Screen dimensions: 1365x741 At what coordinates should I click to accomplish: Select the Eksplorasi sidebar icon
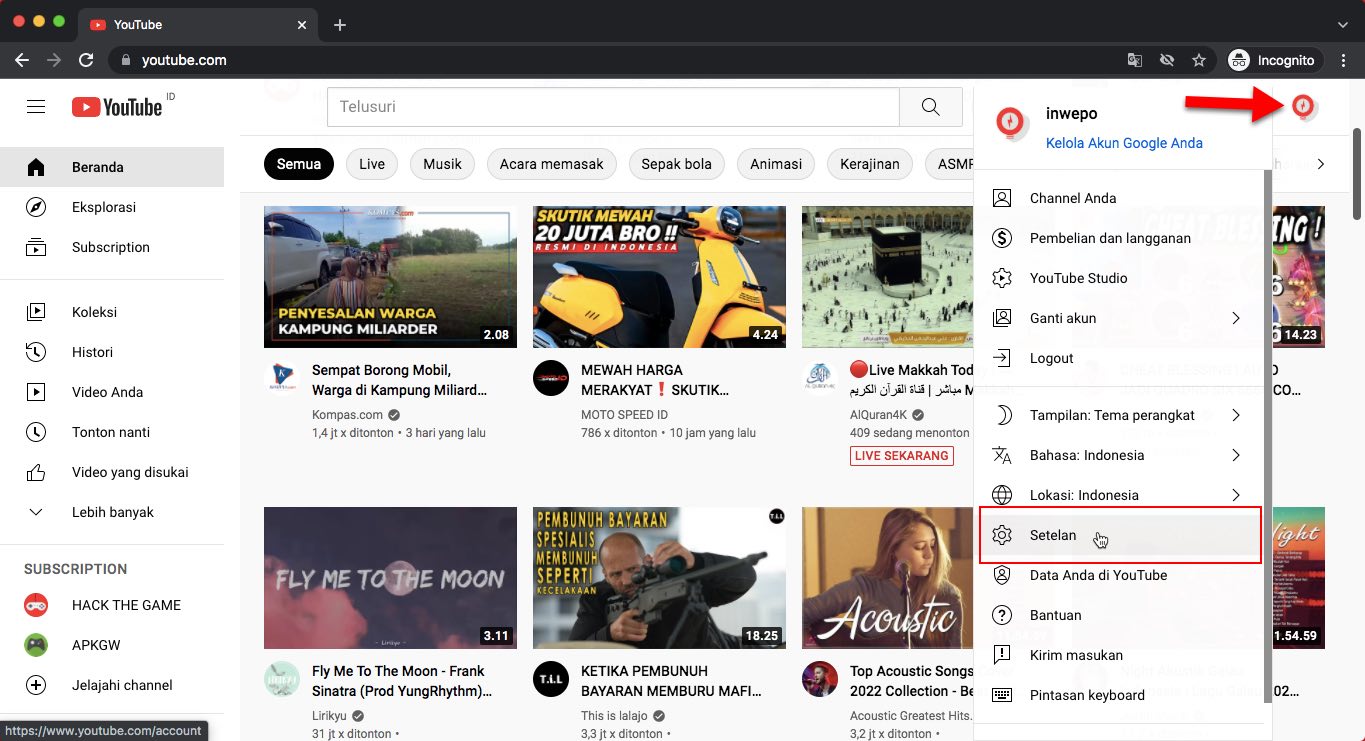[35, 207]
